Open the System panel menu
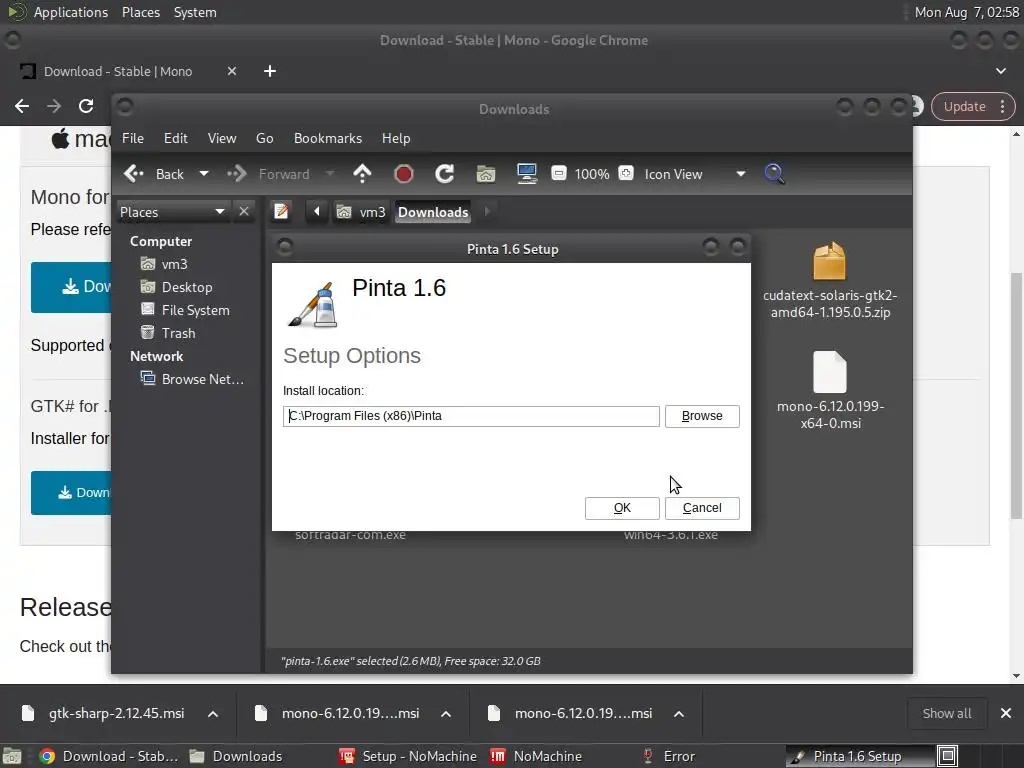This screenshot has height=768, width=1024. point(195,12)
